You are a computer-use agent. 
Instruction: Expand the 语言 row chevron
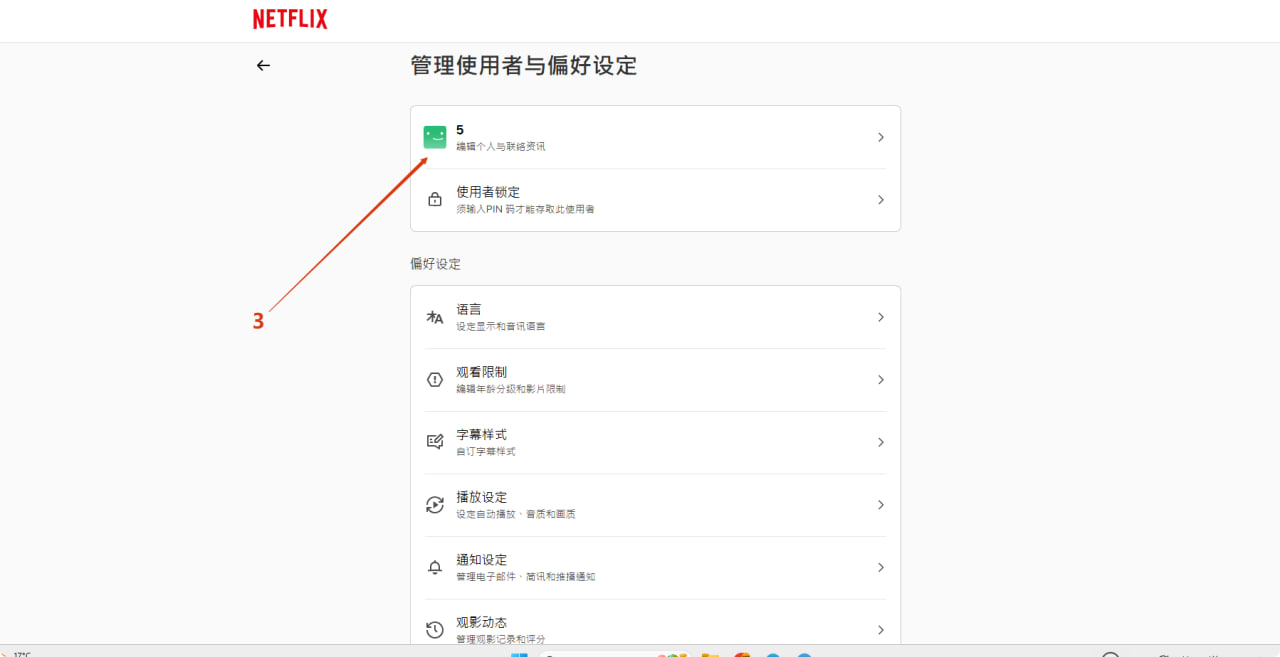pyautogui.click(x=881, y=317)
